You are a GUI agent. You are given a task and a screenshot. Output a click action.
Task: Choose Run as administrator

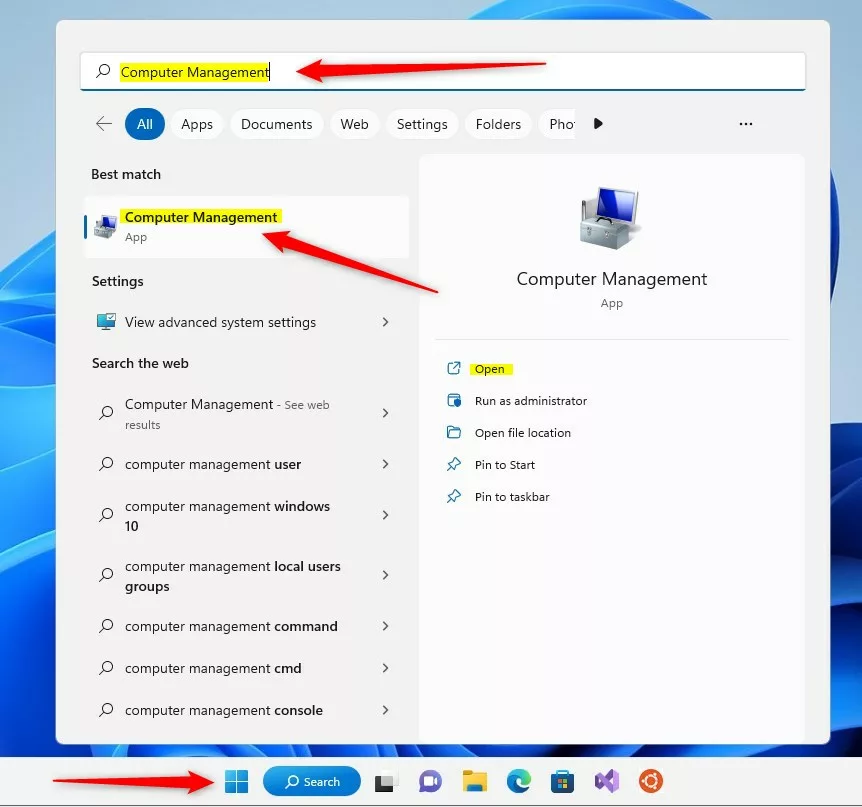pos(531,401)
